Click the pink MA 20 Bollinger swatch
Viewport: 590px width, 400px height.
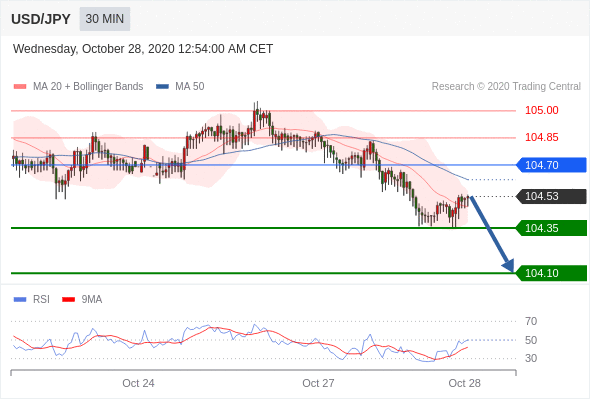click(20, 87)
